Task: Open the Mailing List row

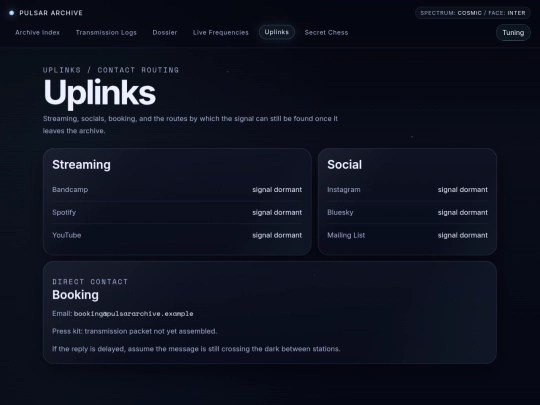Action: pos(407,235)
